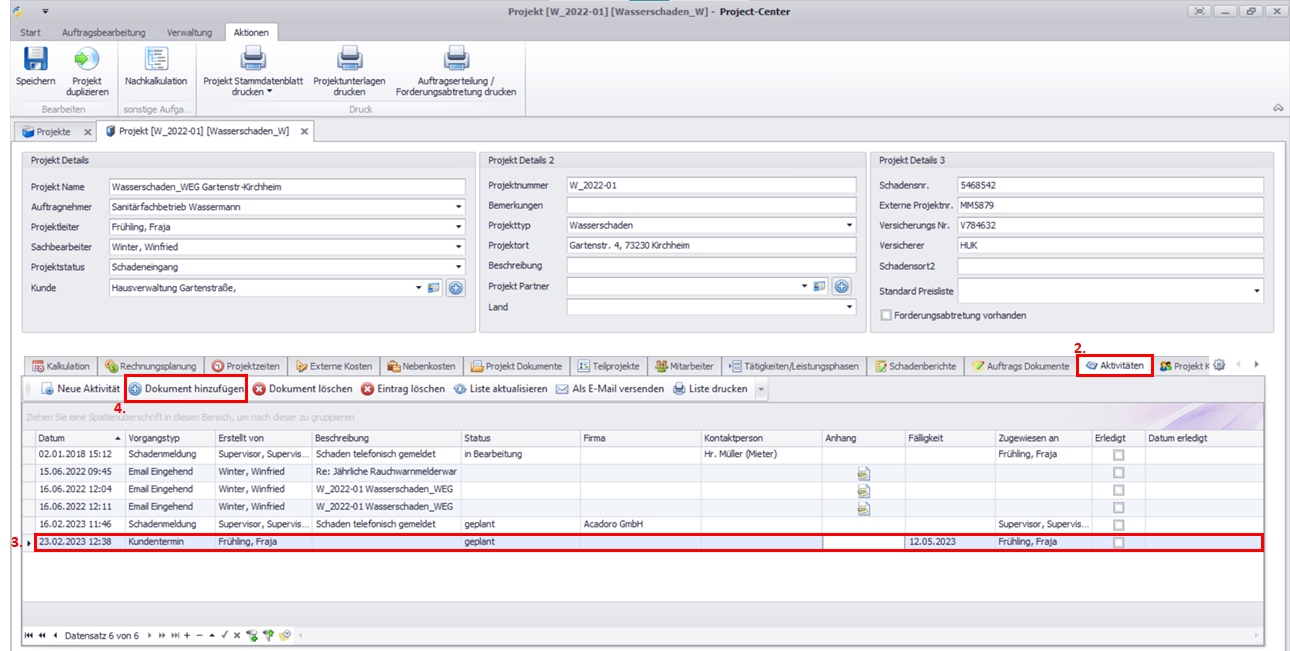Expand the Projektstatus dropdown
The height and width of the screenshot is (651, 1290).
tap(458, 267)
